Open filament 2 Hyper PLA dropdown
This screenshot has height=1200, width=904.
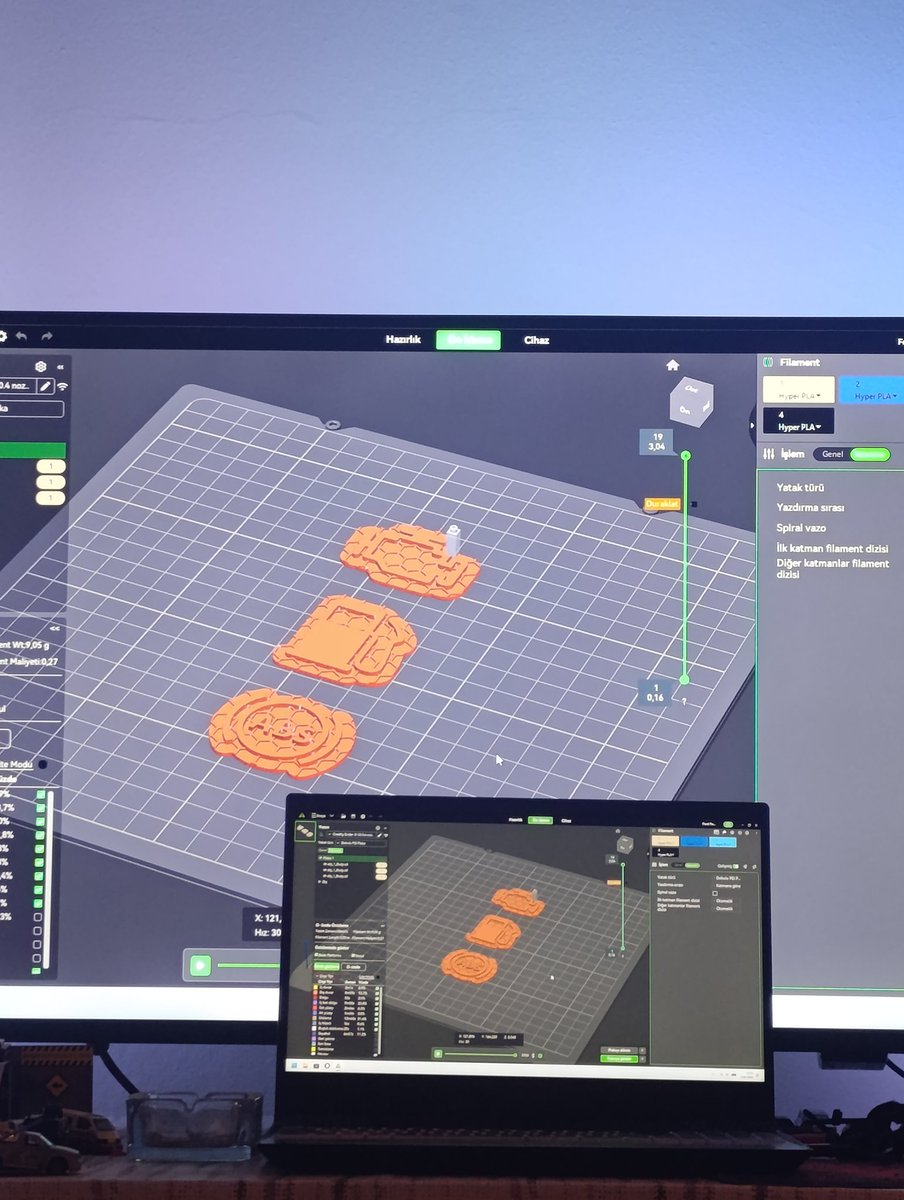[x=871, y=390]
